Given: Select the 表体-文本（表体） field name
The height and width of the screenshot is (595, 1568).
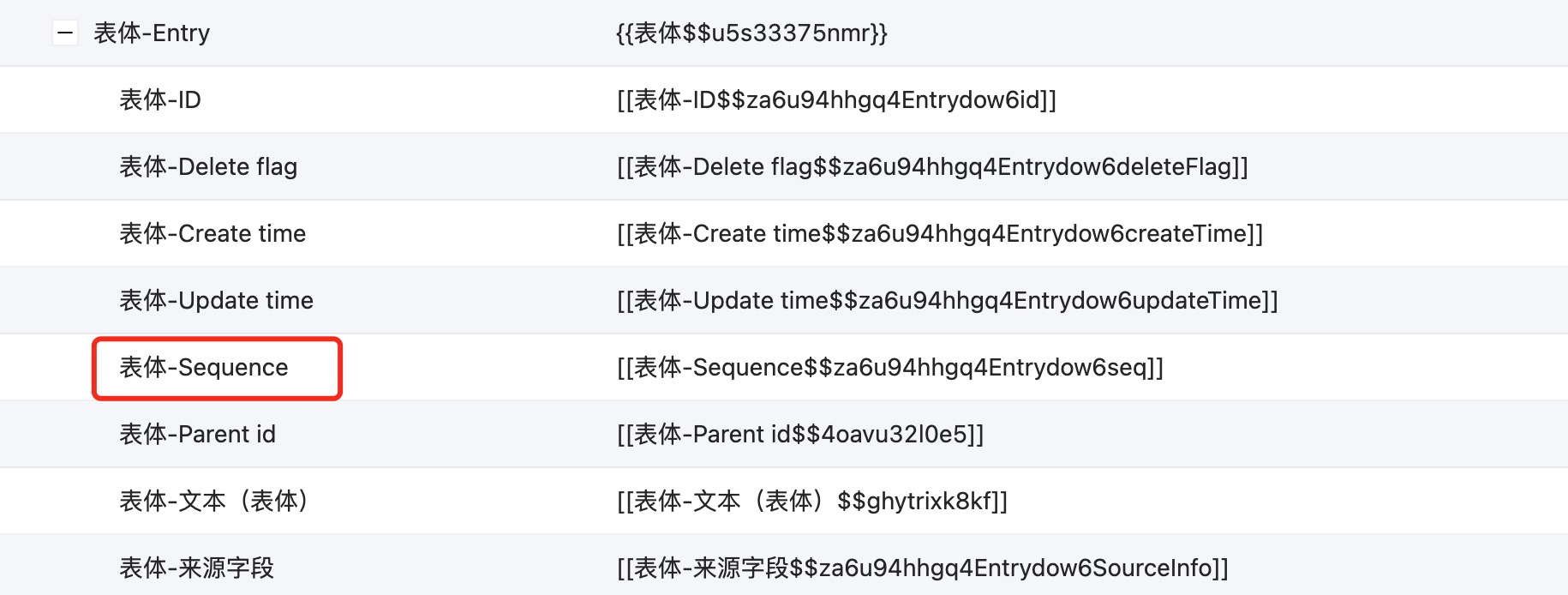Looking at the screenshot, I should pyautogui.click(x=214, y=502).
